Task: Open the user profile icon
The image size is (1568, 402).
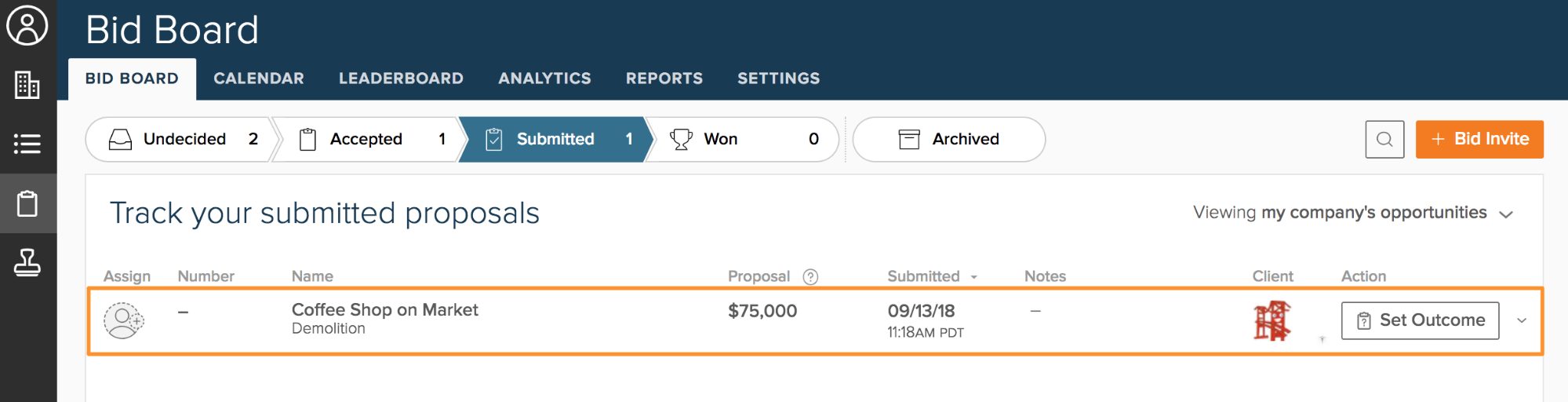Action: coord(27,26)
